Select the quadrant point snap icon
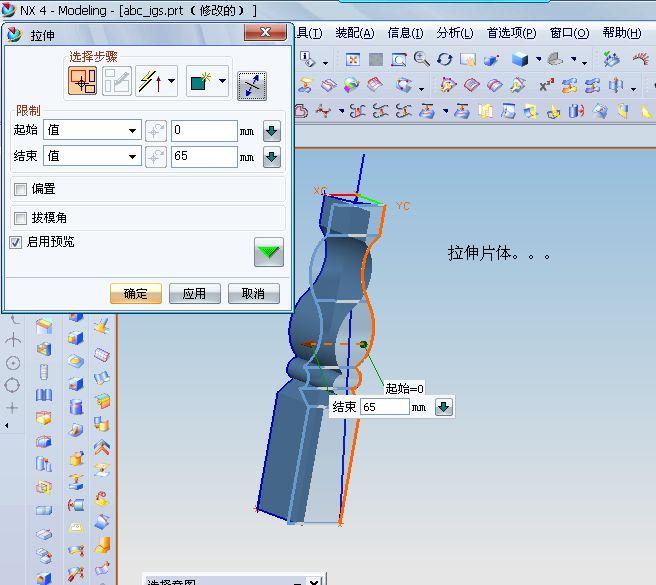656x585 pixels. 12,385
